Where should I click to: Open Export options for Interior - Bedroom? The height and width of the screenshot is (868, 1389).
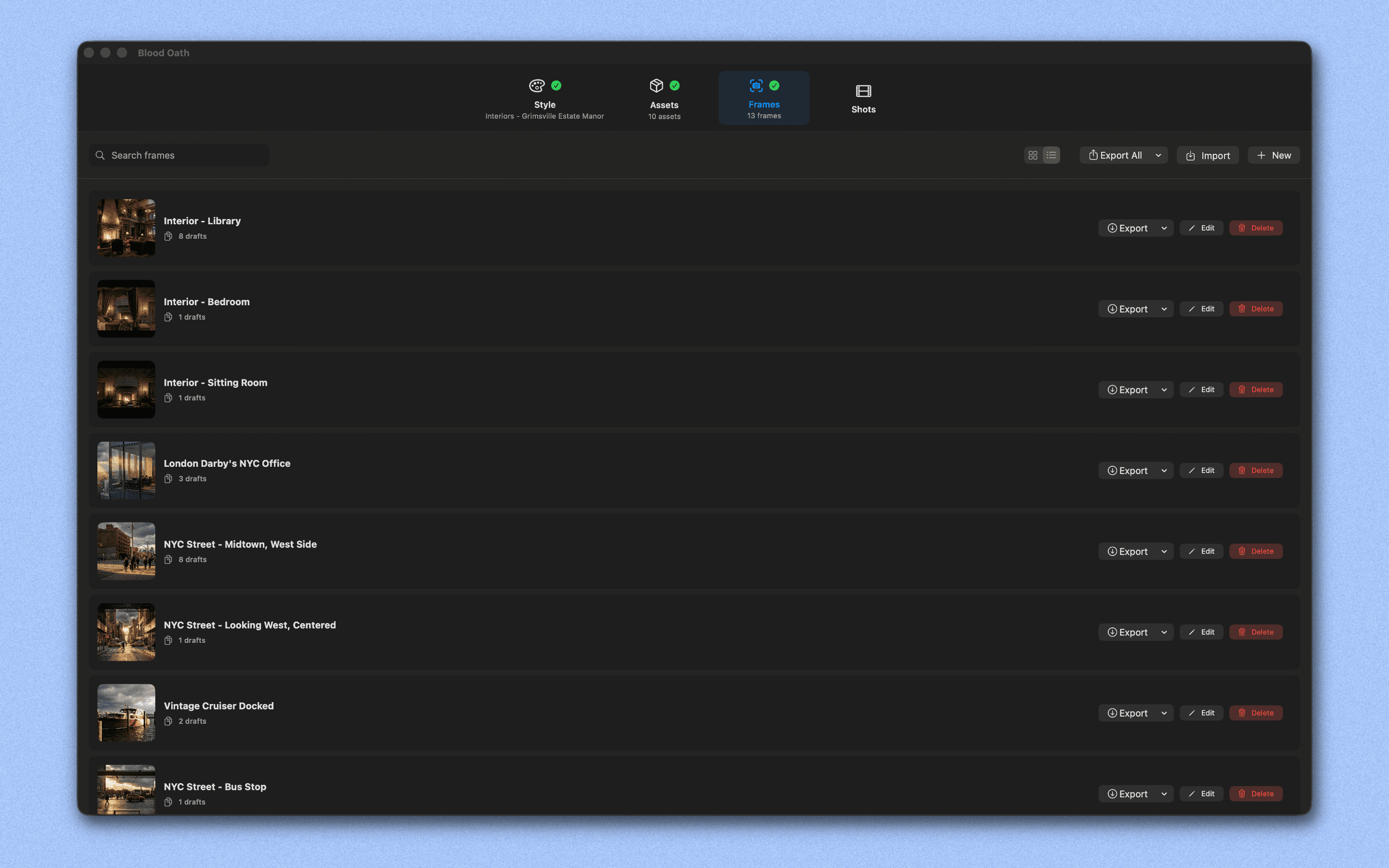pos(1130,308)
